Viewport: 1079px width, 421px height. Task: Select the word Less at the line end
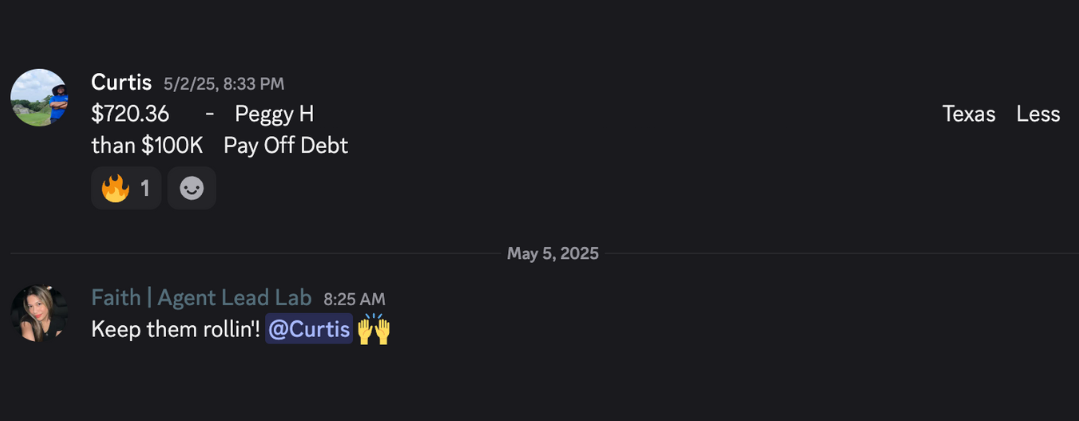coord(1038,114)
